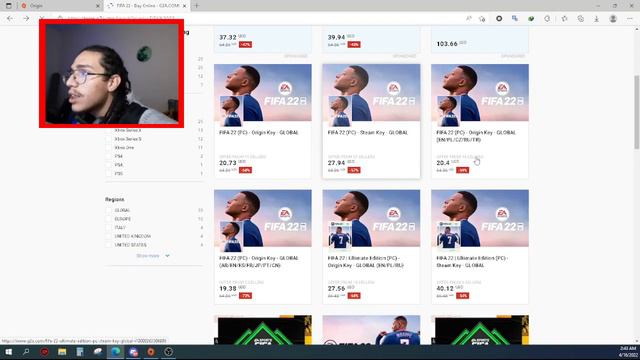This screenshot has width=640, height=360.
Task: Close the Origin tab
Action: (98, 6)
